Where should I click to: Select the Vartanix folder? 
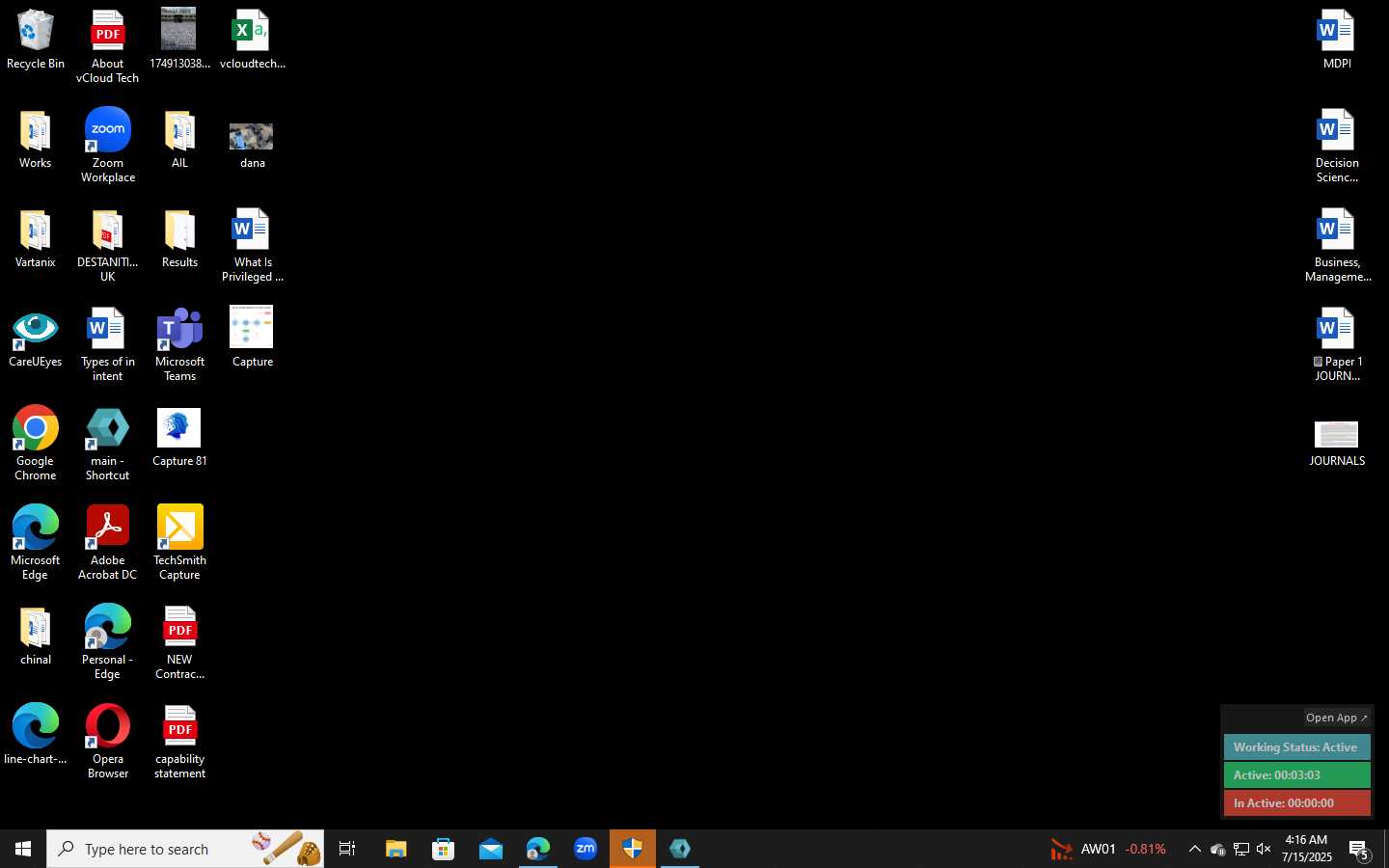coord(36,239)
